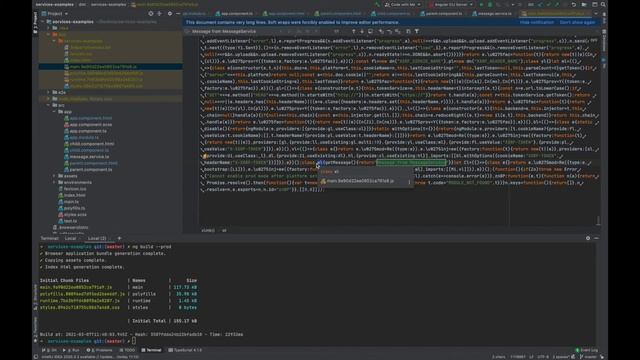Open the TODO tool window button
This screenshot has width=640, height=360.
point(127,350)
